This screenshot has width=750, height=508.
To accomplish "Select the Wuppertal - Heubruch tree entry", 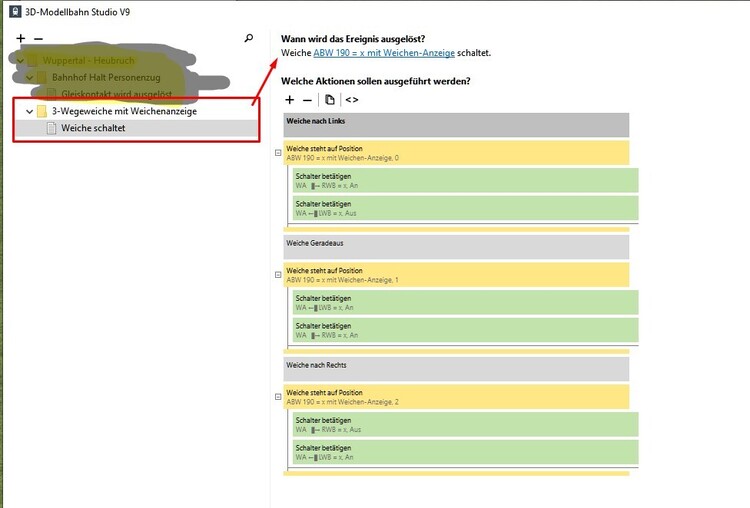I will click(x=88, y=61).
